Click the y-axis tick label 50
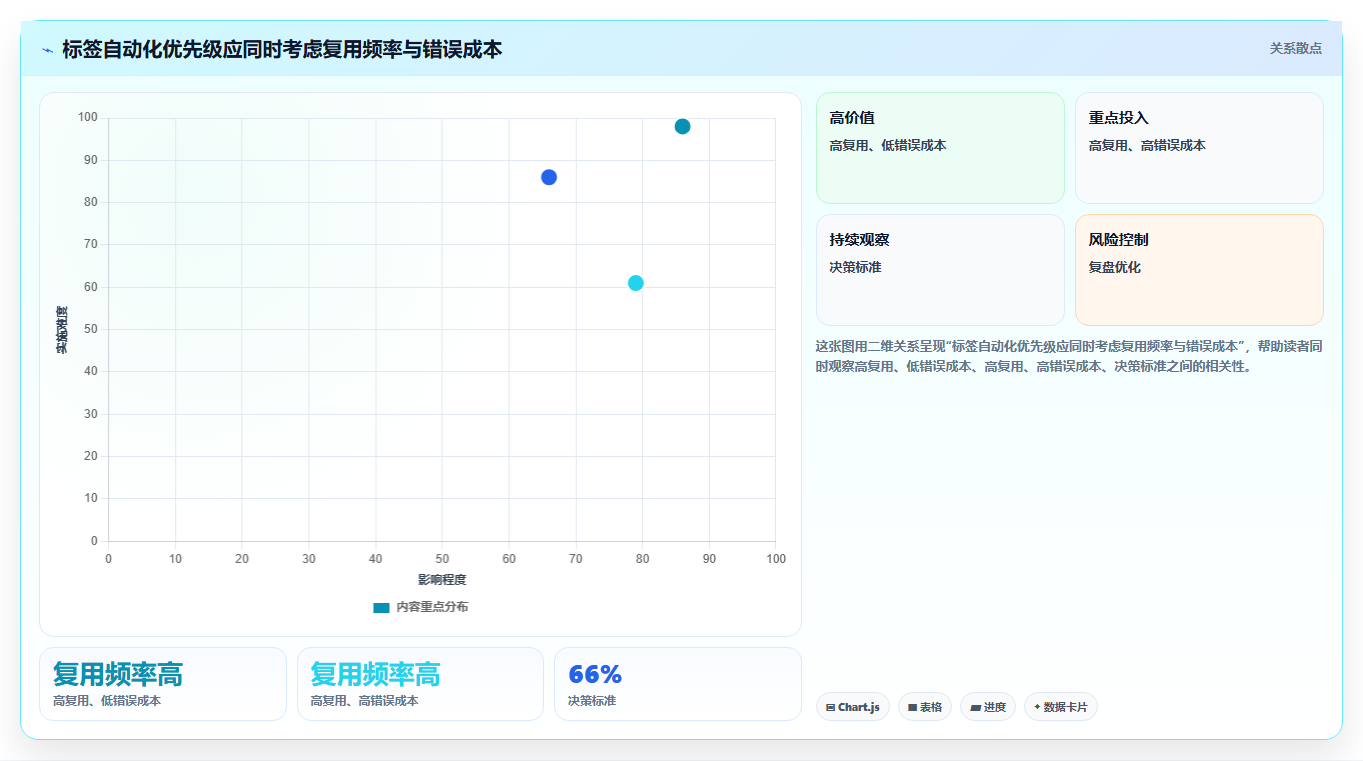Viewport: 1363px width, 761px height. coord(91,329)
